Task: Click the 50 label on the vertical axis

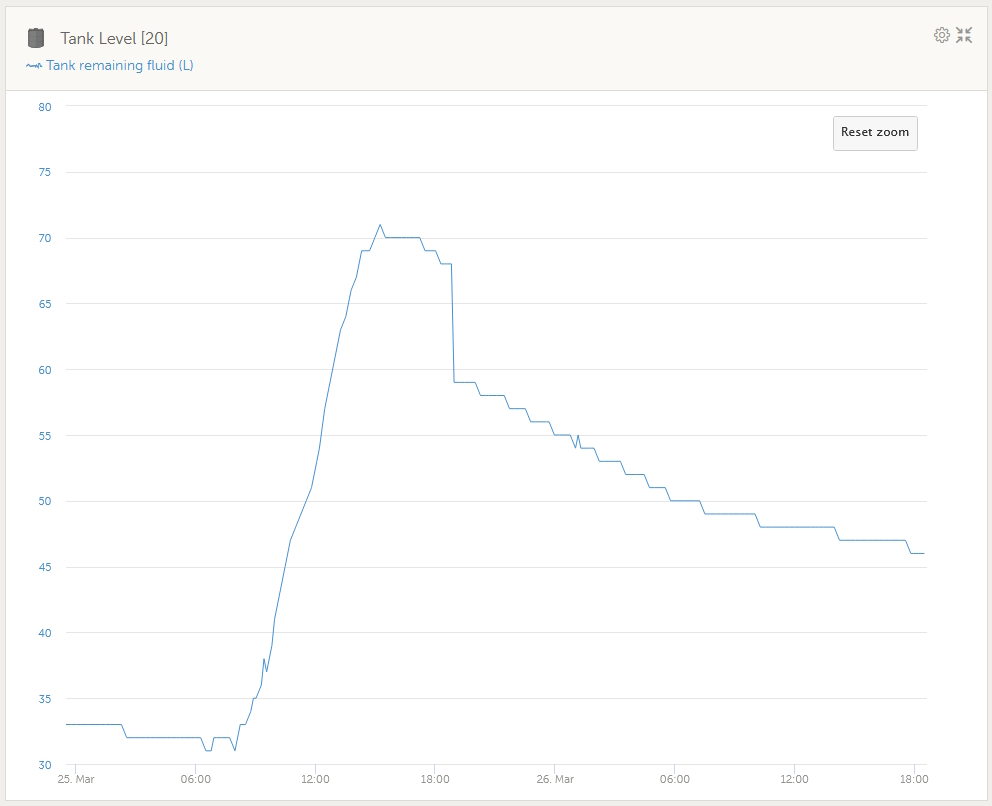Action: pos(44,501)
